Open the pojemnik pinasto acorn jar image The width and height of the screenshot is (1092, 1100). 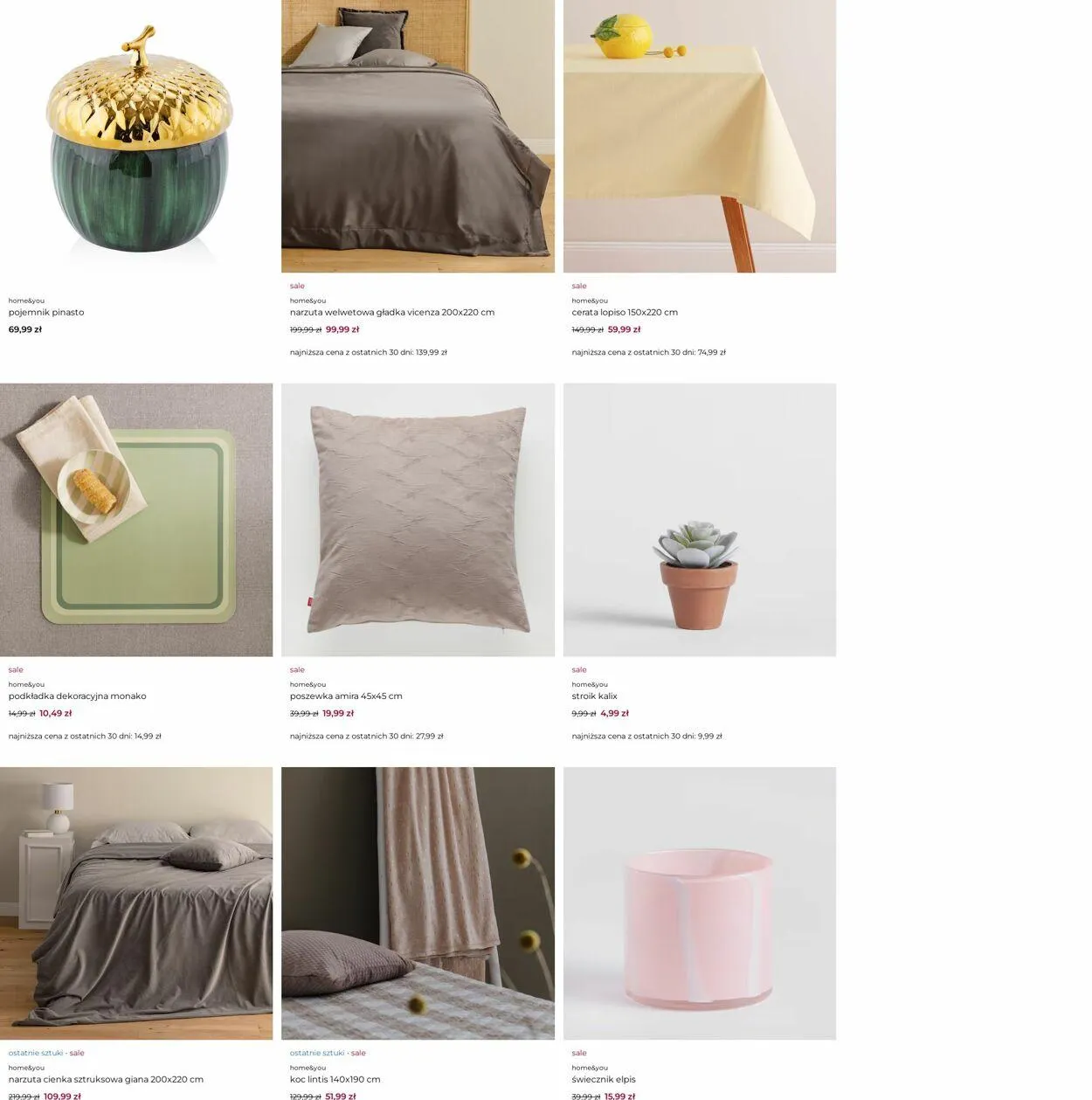click(x=136, y=136)
